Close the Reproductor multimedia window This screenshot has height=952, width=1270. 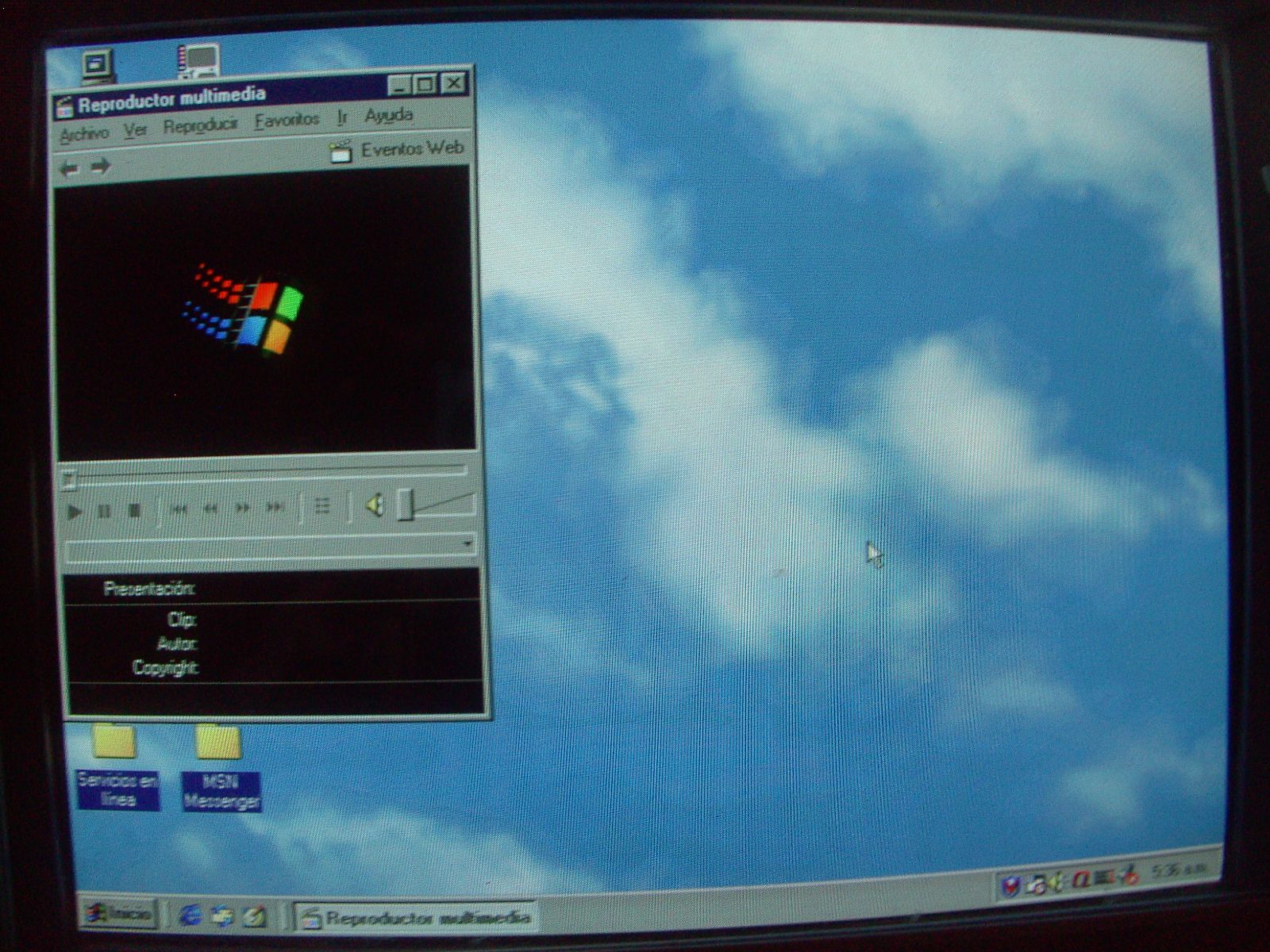[x=453, y=83]
